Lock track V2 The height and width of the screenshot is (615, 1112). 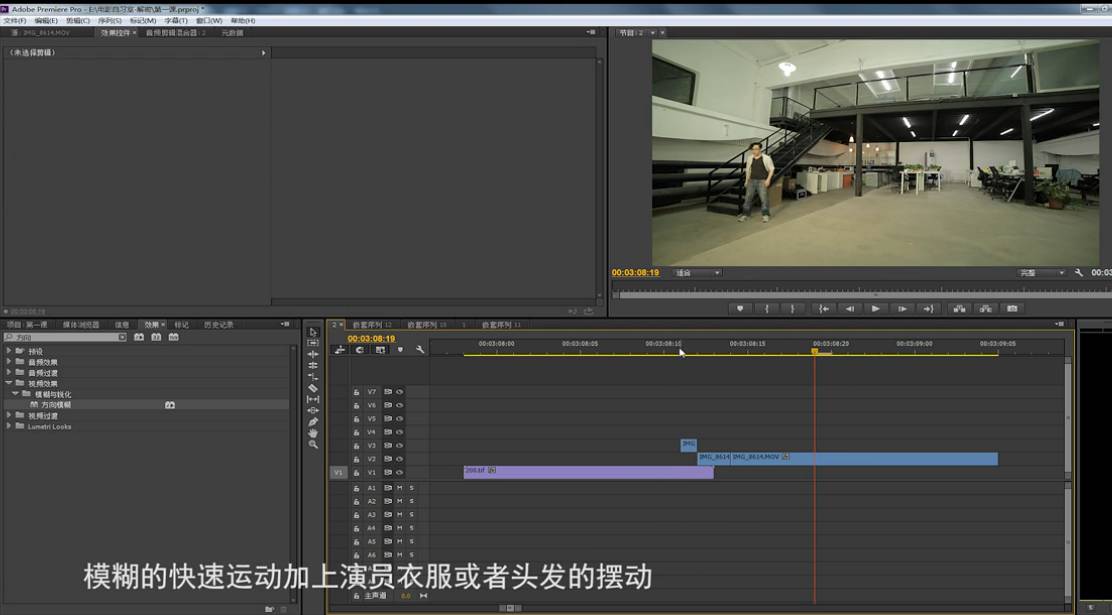point(357,459)
